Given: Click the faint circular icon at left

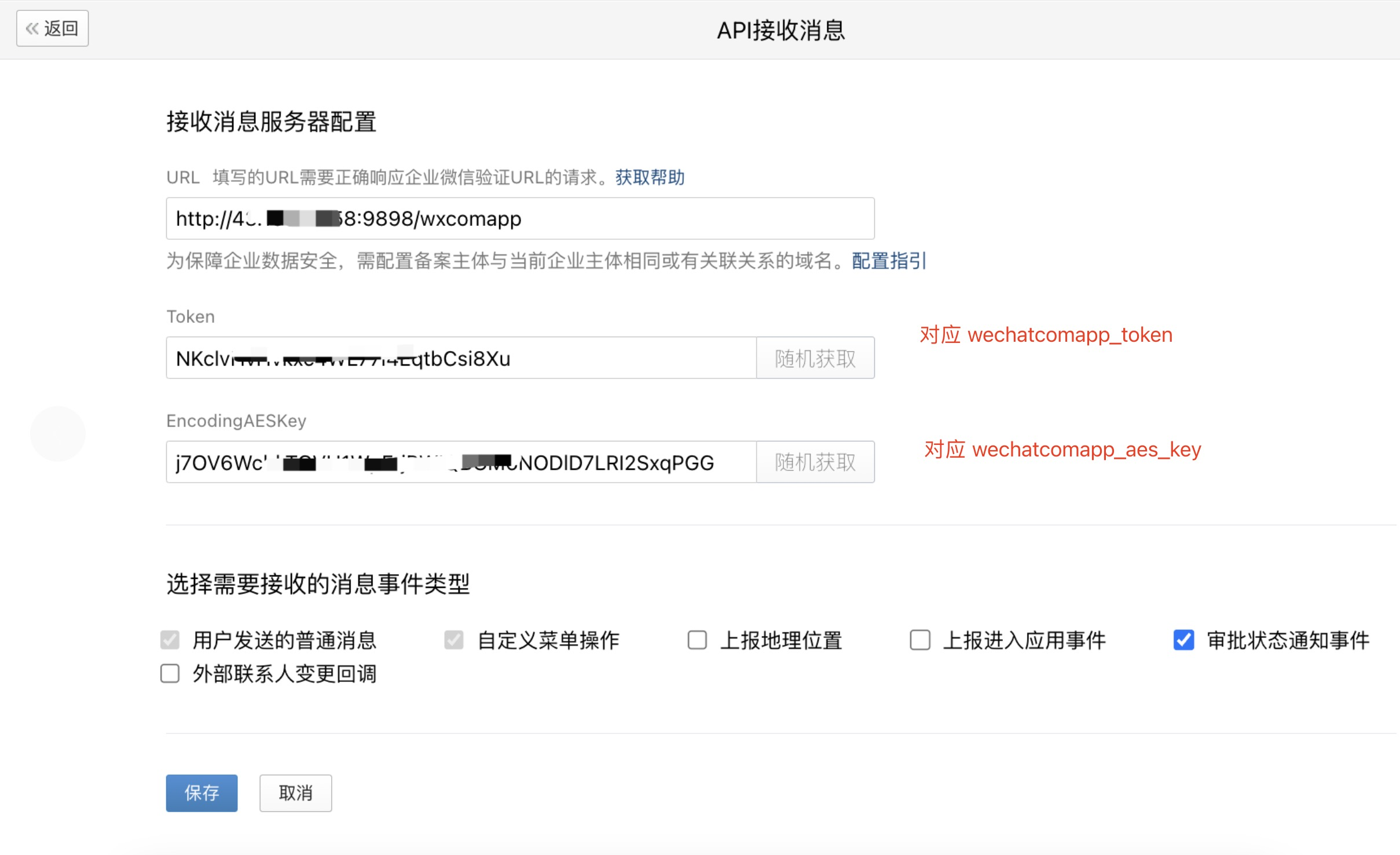Looking at the screenshot, I should click(58, 434).
